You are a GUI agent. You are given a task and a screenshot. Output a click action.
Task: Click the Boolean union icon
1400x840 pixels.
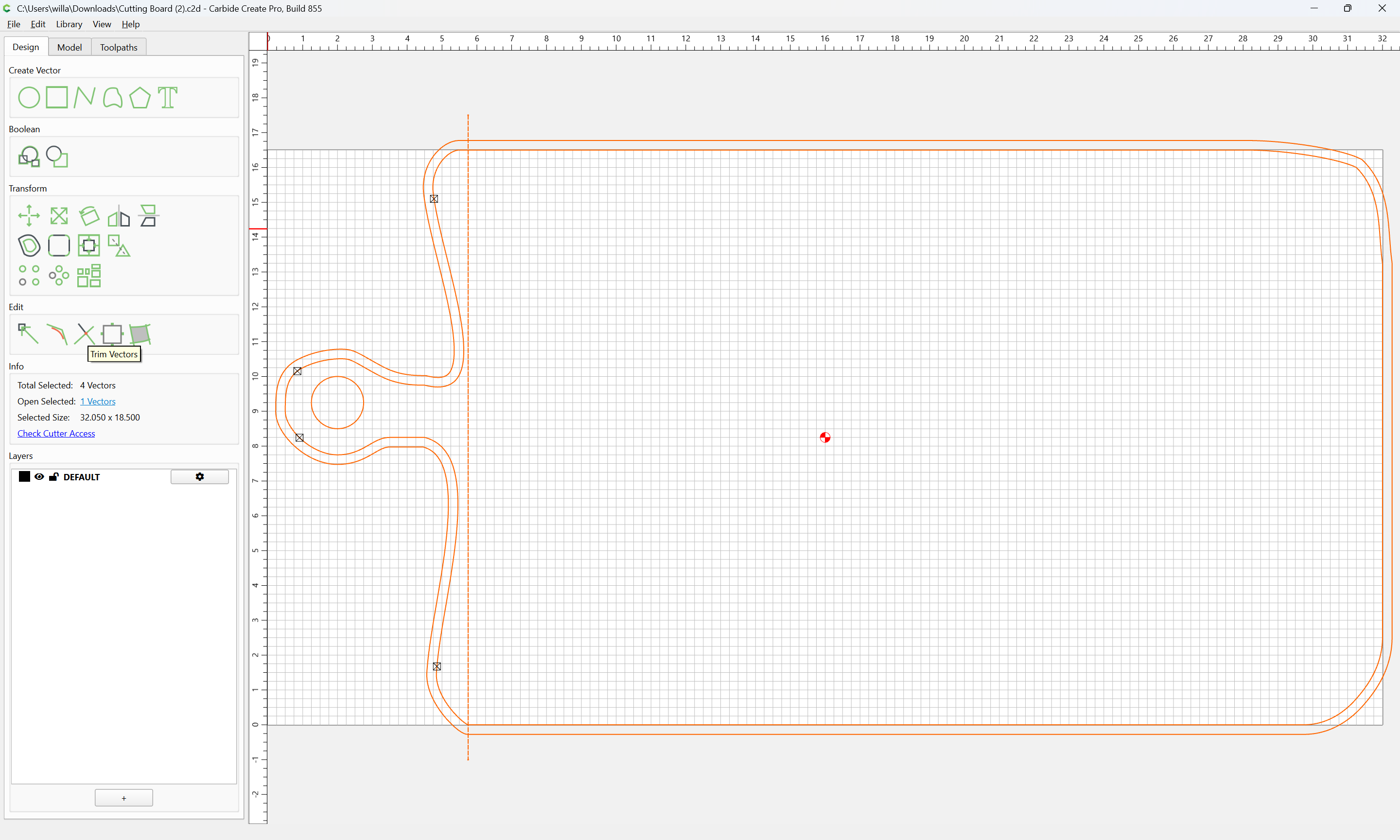[x=29, y=156]
